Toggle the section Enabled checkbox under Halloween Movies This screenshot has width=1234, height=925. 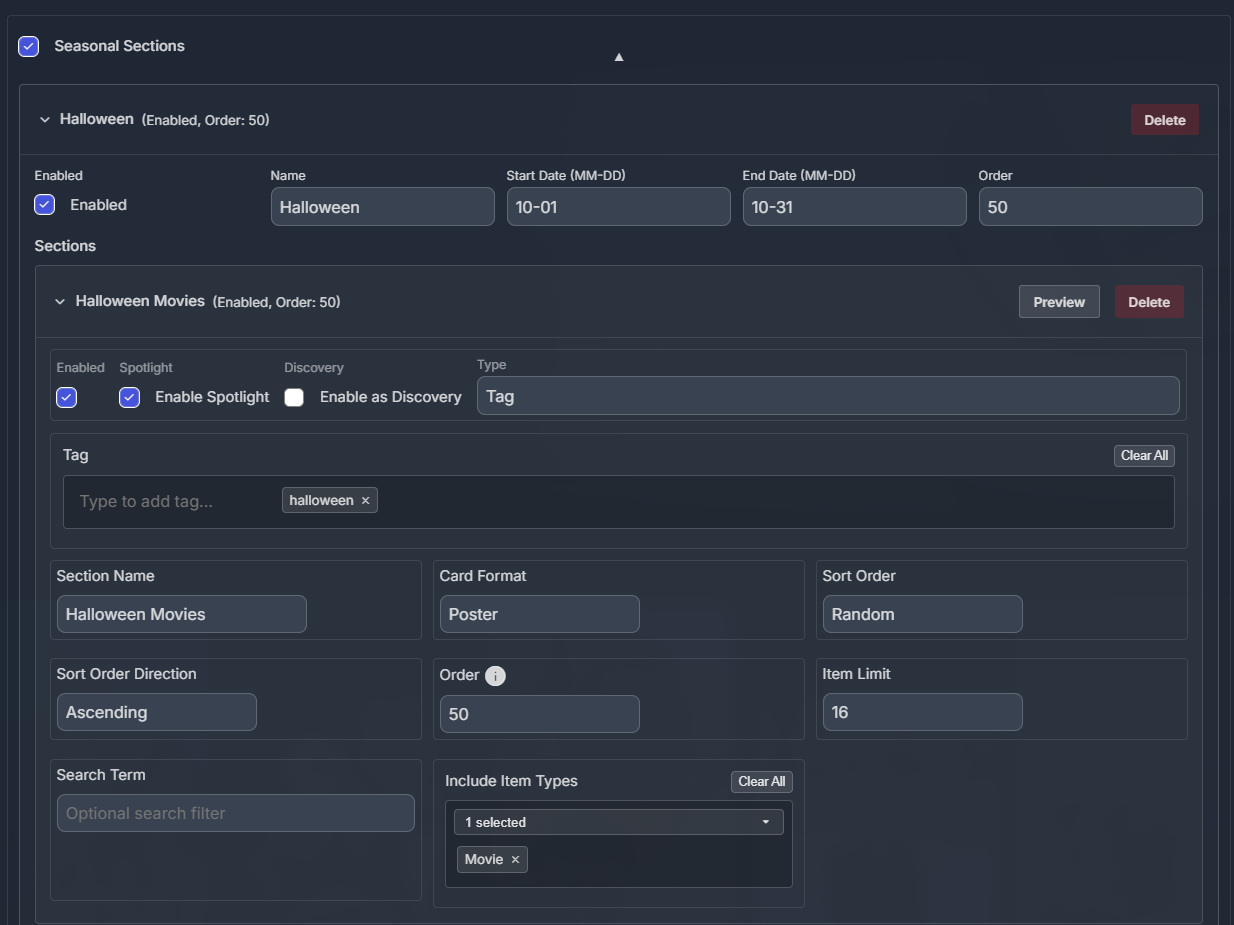tap(67, 397)
